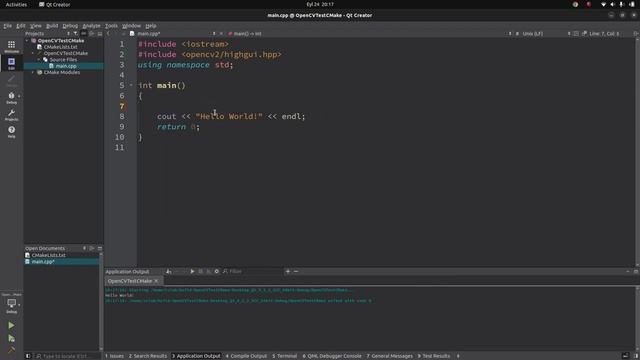Select the Edit mode icon

tap(11, 63)
